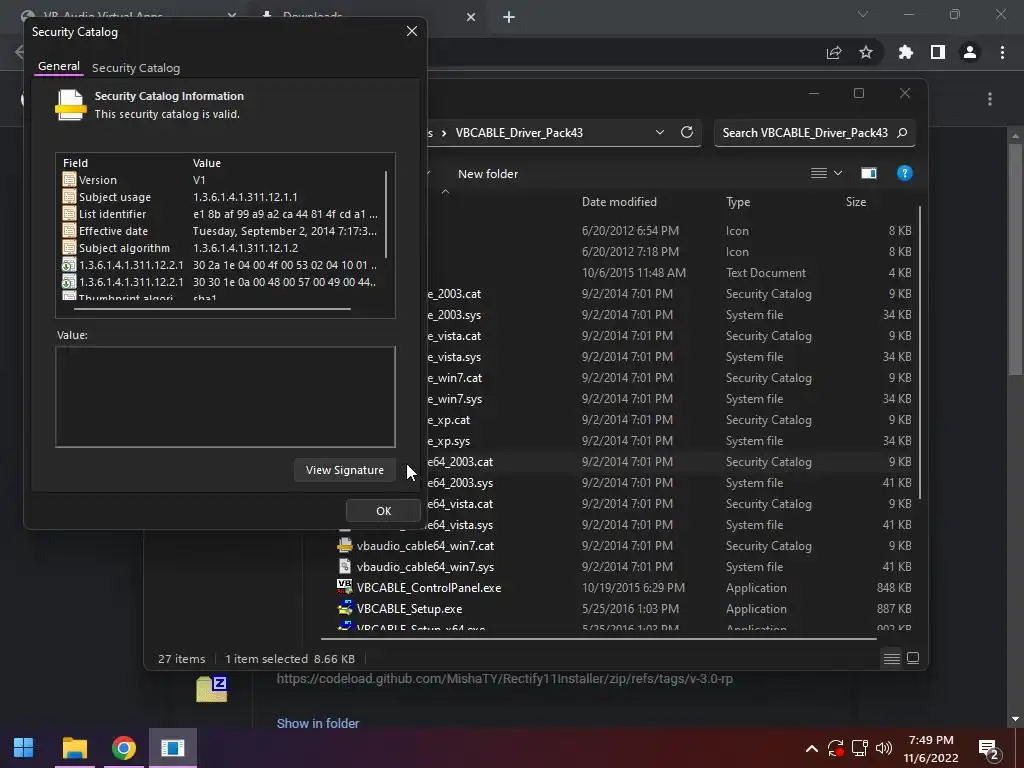
Task: Sort files by Date modified column
Action: tap(619, 202)
